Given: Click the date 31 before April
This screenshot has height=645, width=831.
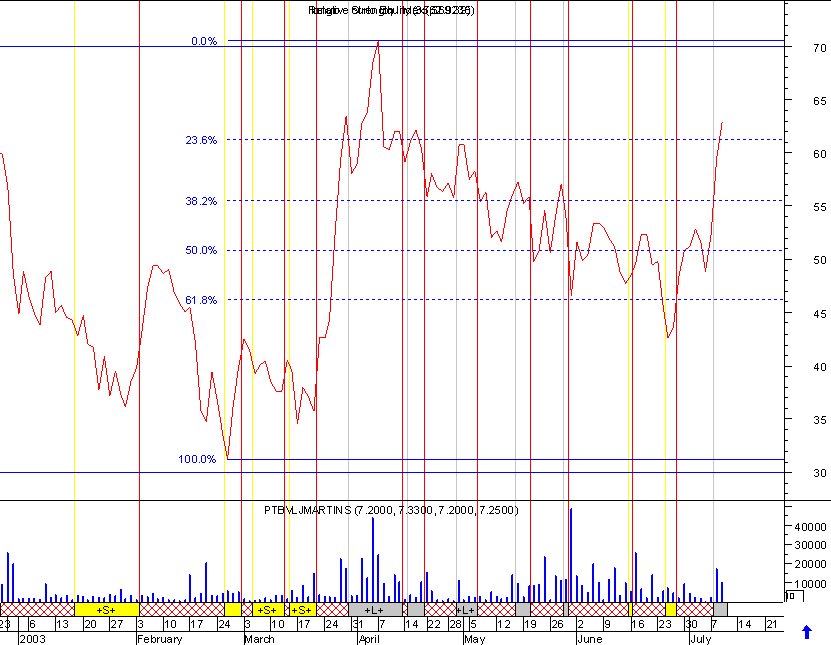Looking at the screenshot, I should tap(358, 624).
